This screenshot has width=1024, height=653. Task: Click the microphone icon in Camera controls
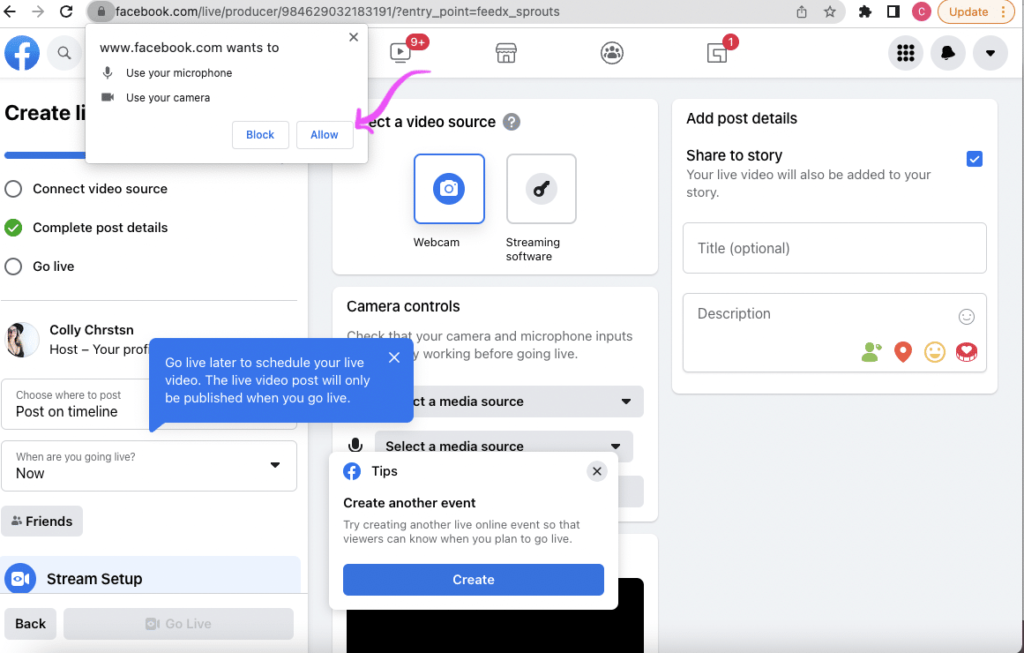[355, 445]
